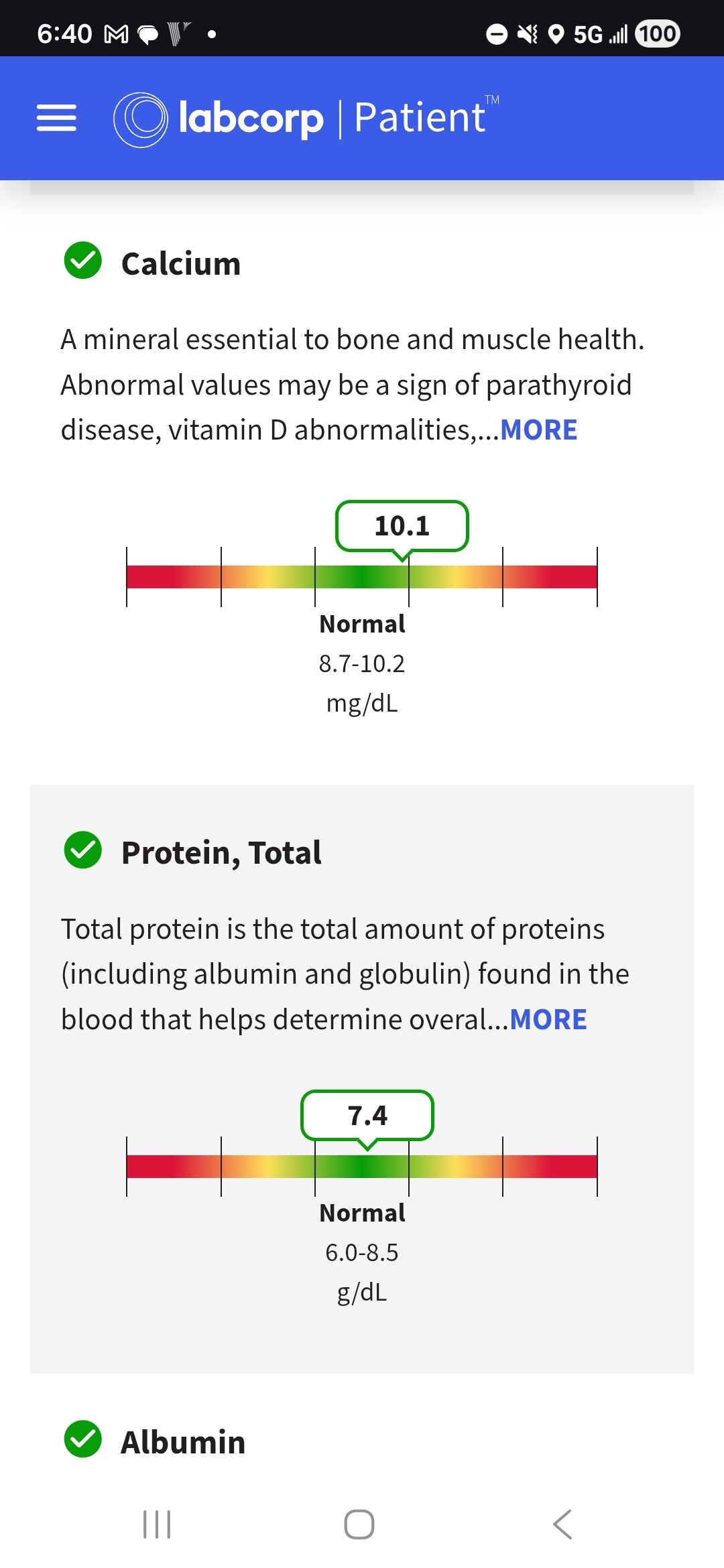This screenshot has height=1568, width=724.
Task: Tap the green checkmark beside Protein, Total
Action: point(82,850)
